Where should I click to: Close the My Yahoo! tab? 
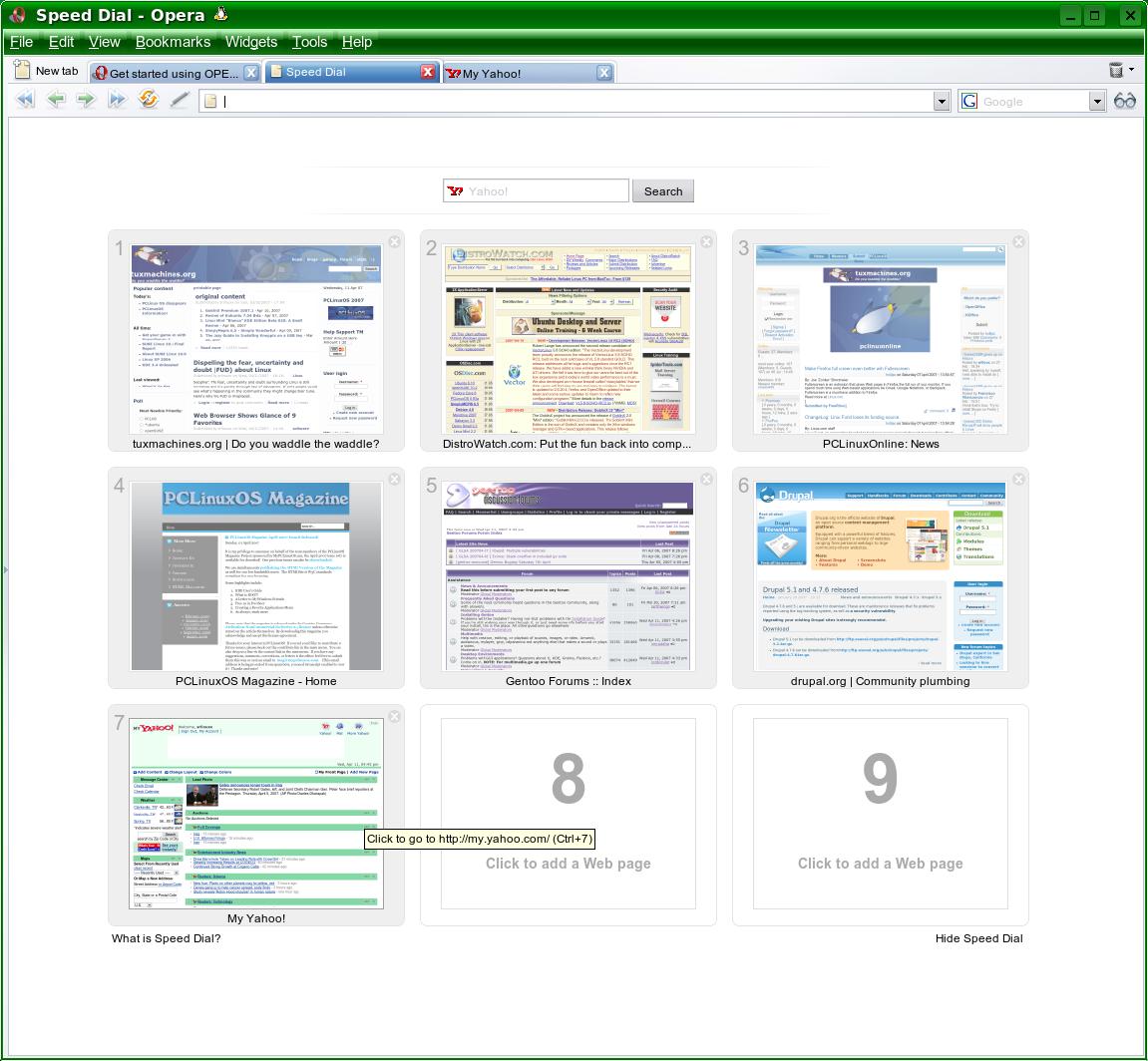604,73
